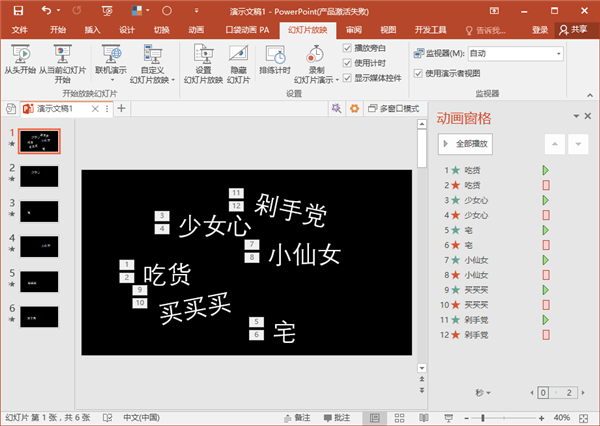Move animation earlier with up arrow

[555, 144]
